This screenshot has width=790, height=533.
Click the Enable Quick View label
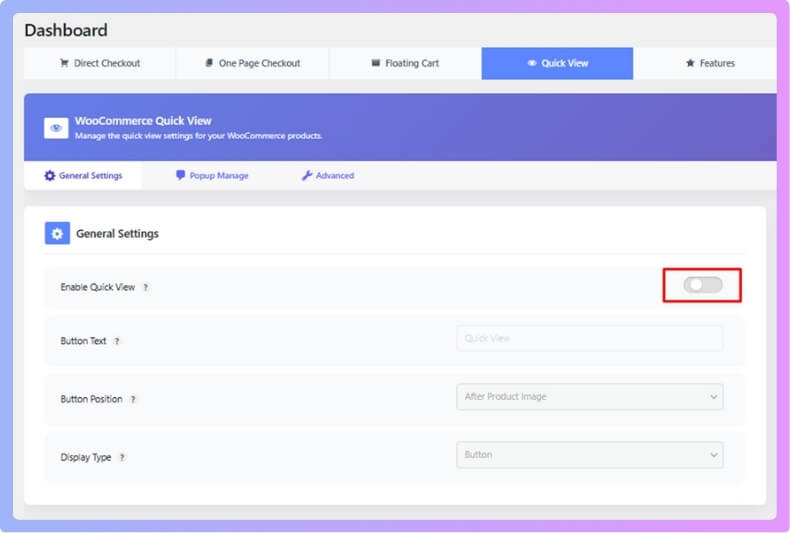click(x=98, y=287)
